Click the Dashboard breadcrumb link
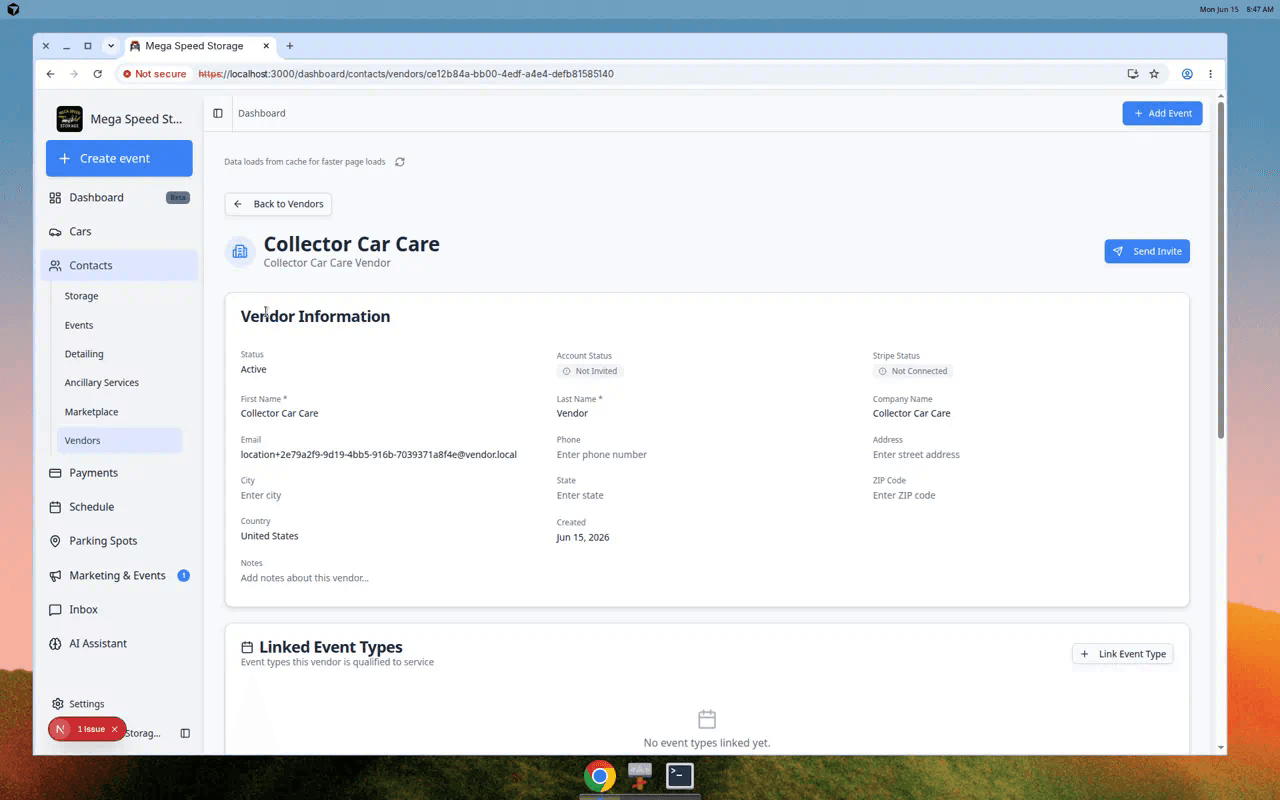1280x800 pixels. coord(262,113)
